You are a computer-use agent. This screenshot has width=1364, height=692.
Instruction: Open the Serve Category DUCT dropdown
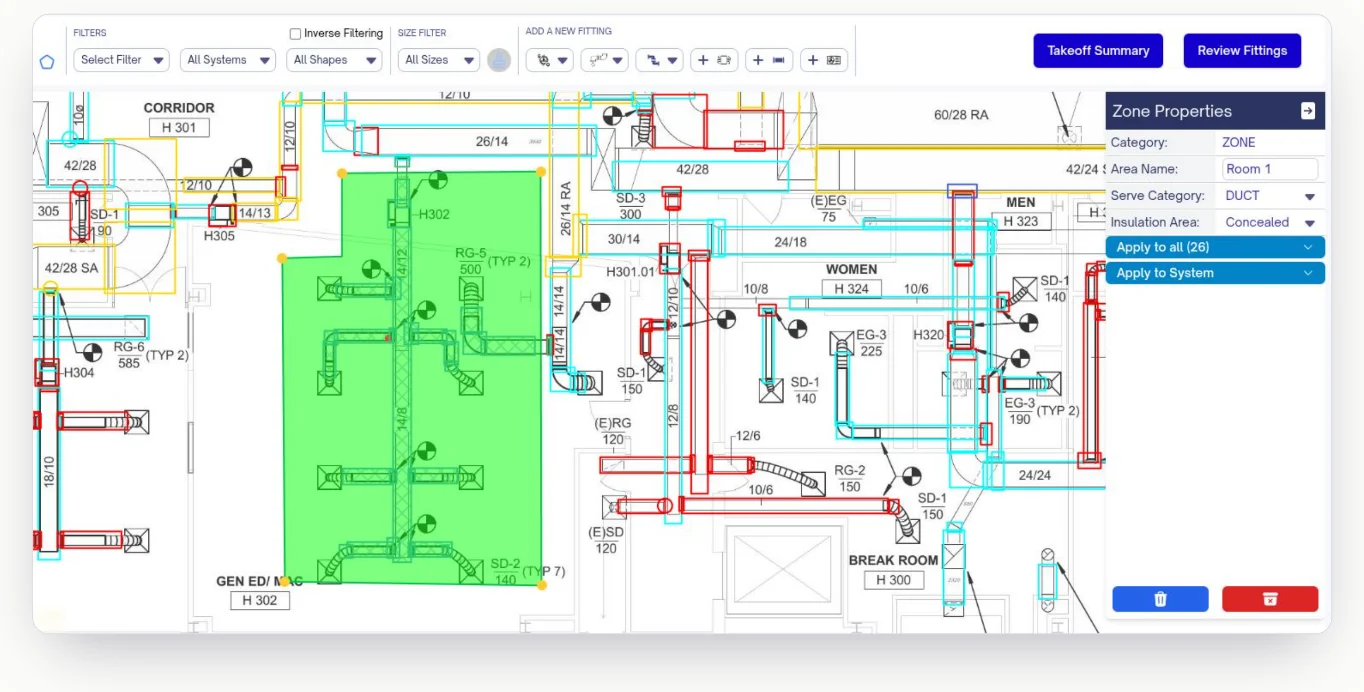coord(1270,196)
